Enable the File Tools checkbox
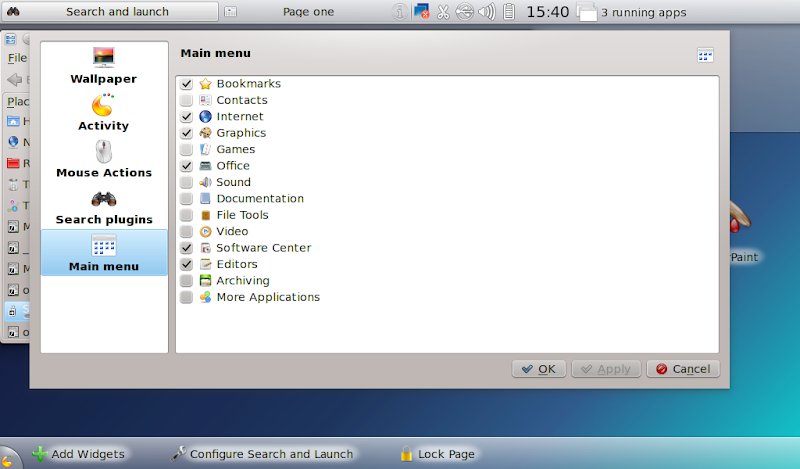 click(186, 215)
